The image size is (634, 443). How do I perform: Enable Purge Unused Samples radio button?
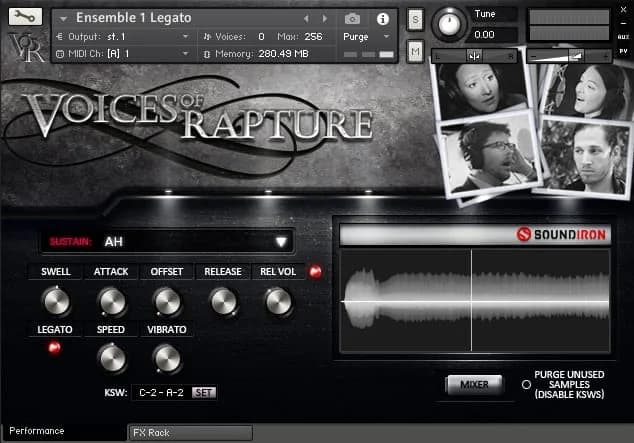(526, 384)
